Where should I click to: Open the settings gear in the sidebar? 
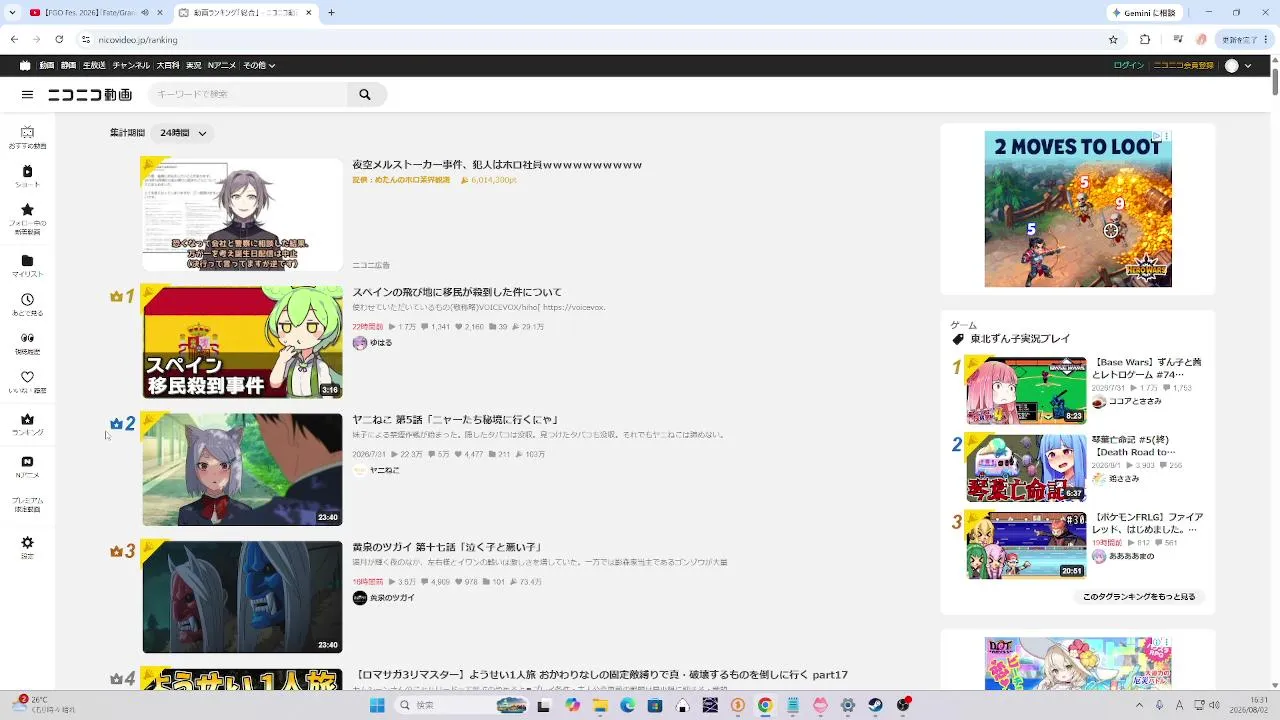tap(27, 543)
